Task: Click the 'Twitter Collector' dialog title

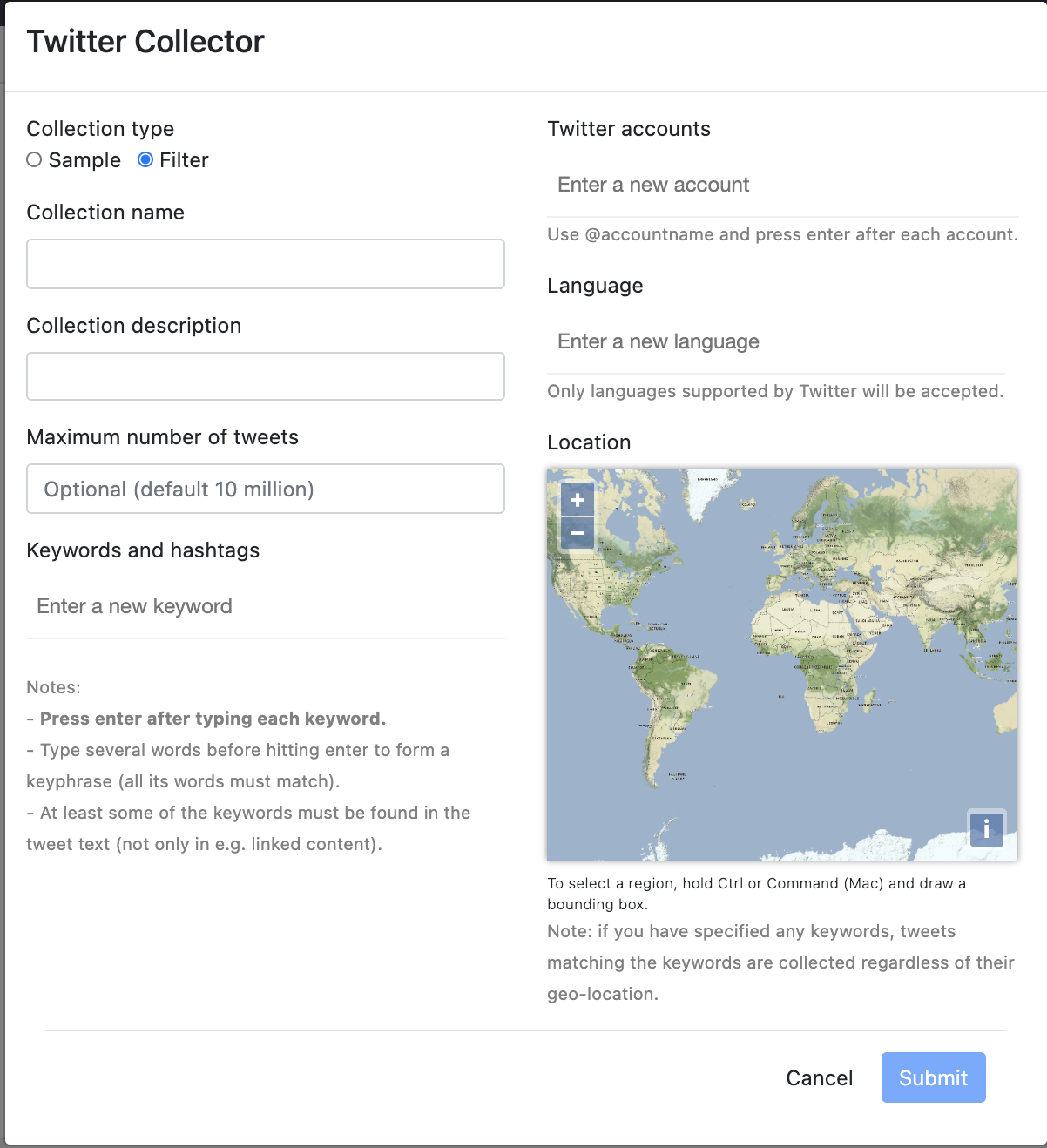Action: (x=145, y=42)
